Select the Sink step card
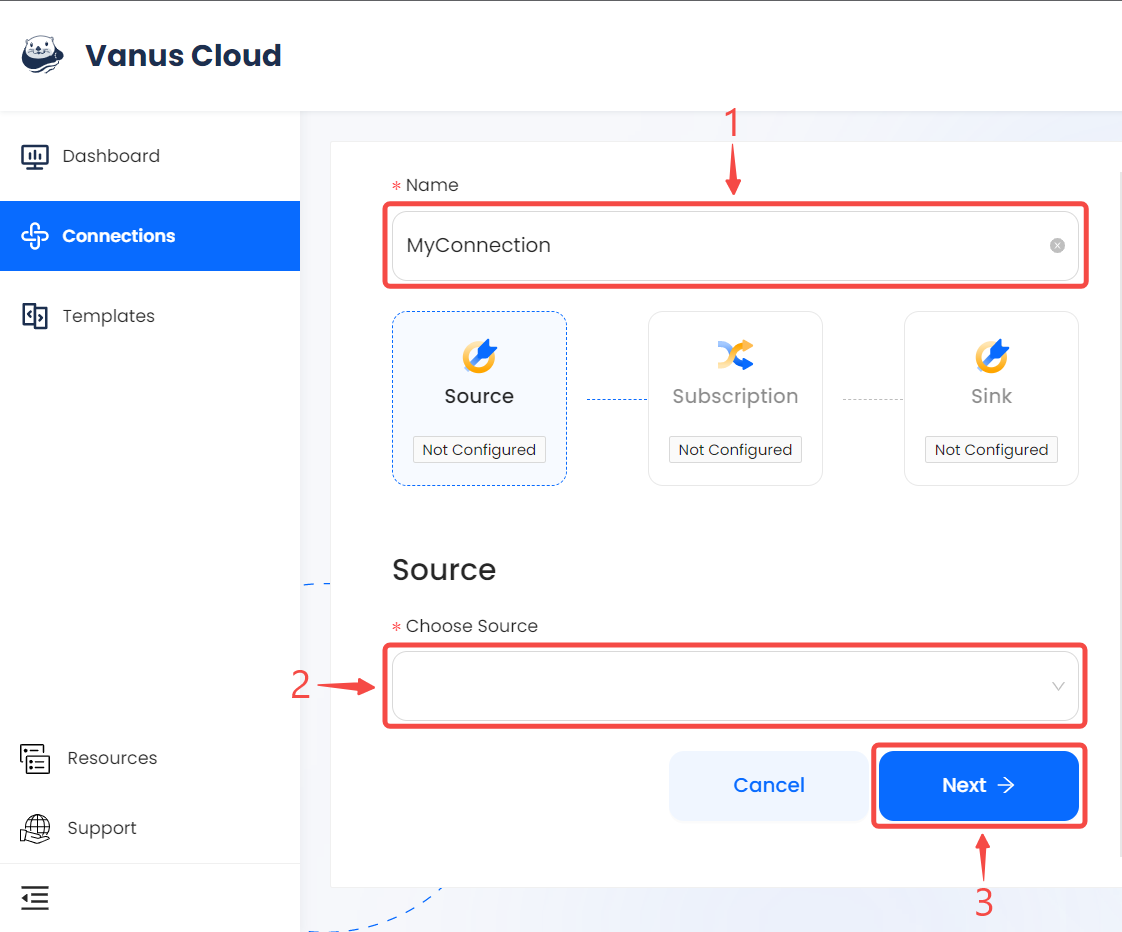Screen dimensions: 1122x932 [991, 399]
